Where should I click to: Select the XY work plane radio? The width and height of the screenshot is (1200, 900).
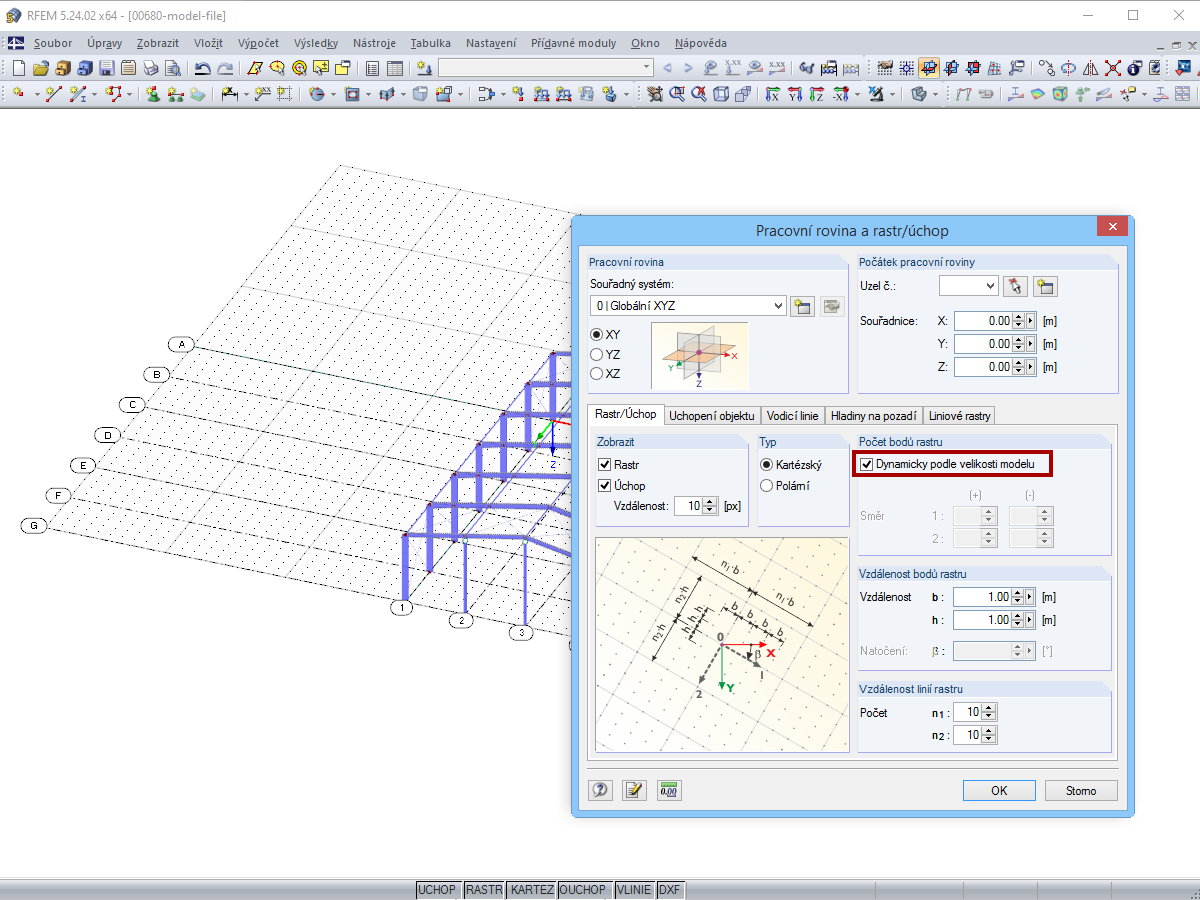pyautogui.click(x=597, y=334)
